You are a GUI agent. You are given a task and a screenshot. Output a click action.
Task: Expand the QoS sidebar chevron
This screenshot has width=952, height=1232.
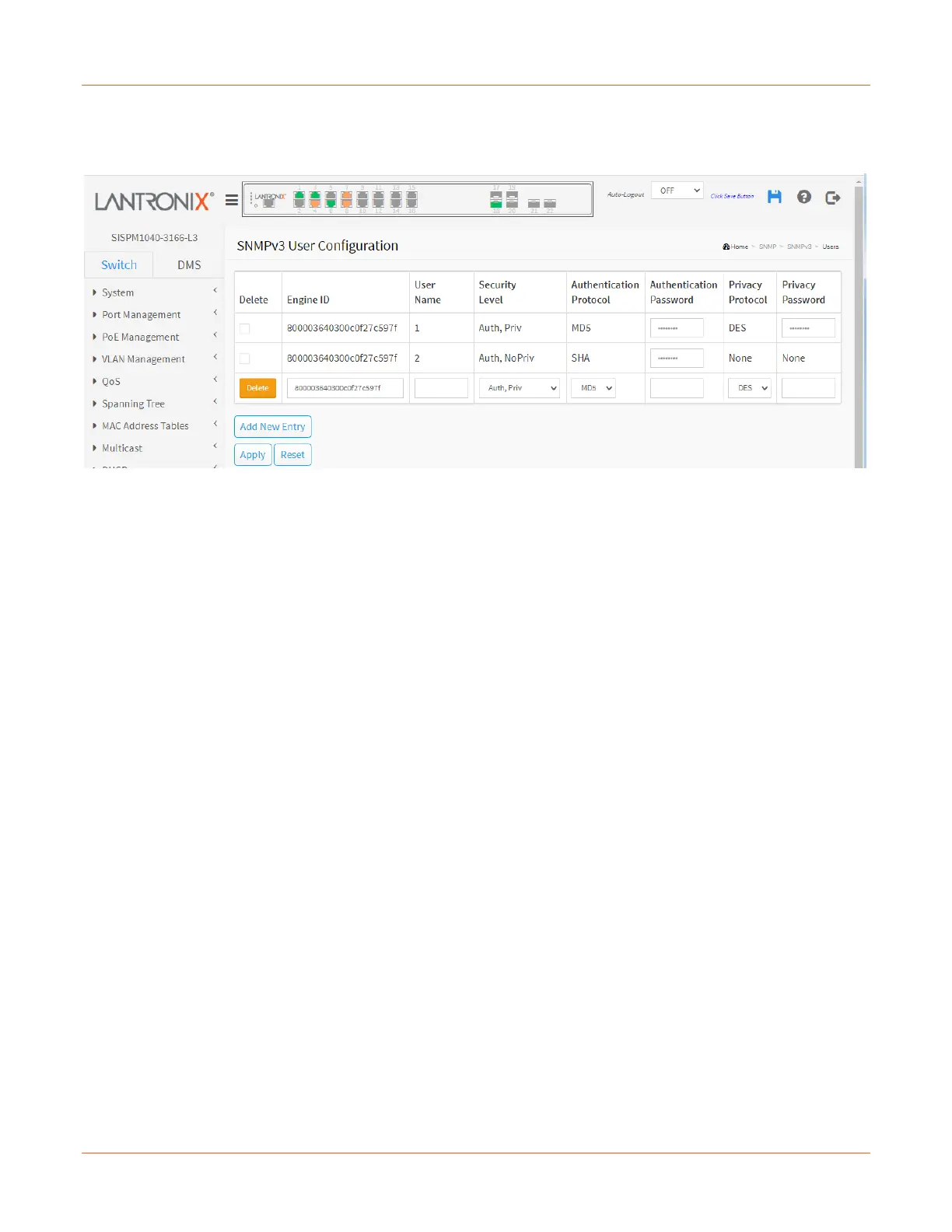pyautogui.click(x=215, y=380)
